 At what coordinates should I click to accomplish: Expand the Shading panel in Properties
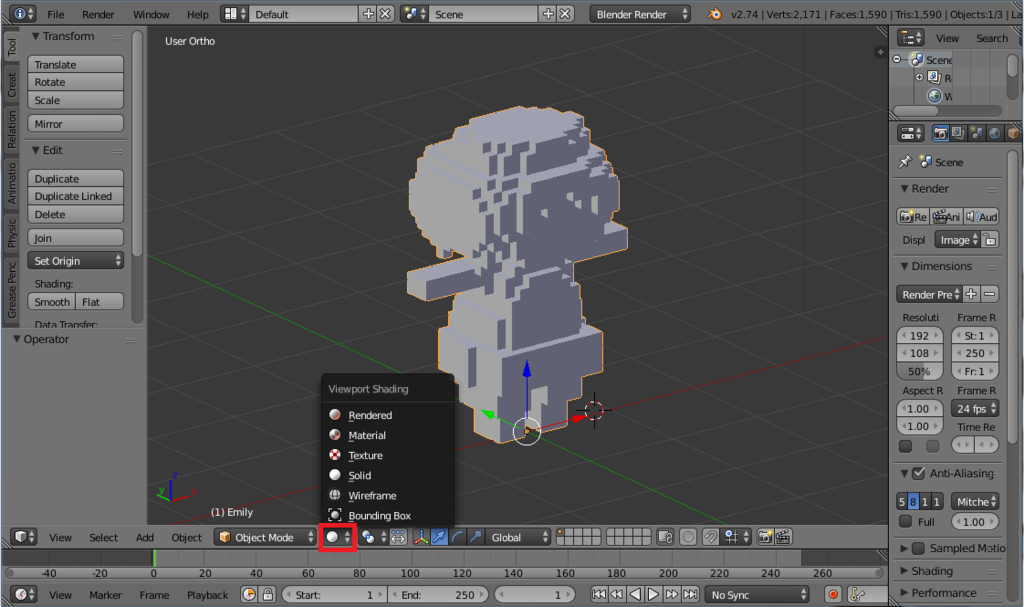(927, 570)
